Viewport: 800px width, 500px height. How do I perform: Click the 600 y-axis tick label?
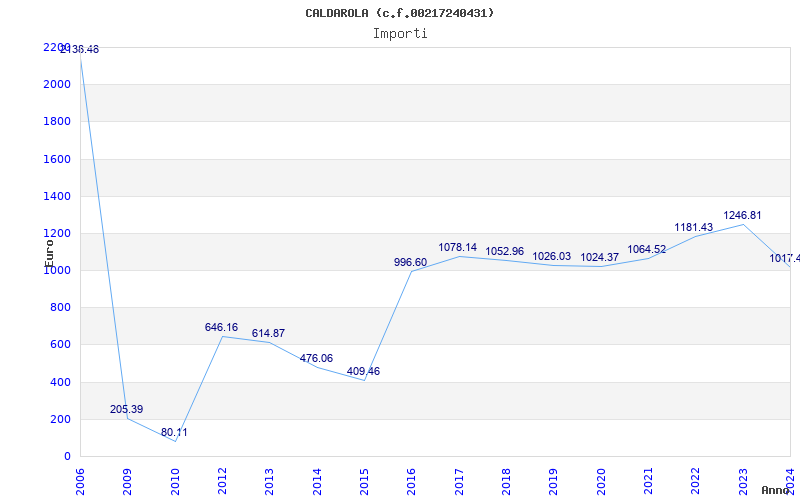(x=60, y=345)
